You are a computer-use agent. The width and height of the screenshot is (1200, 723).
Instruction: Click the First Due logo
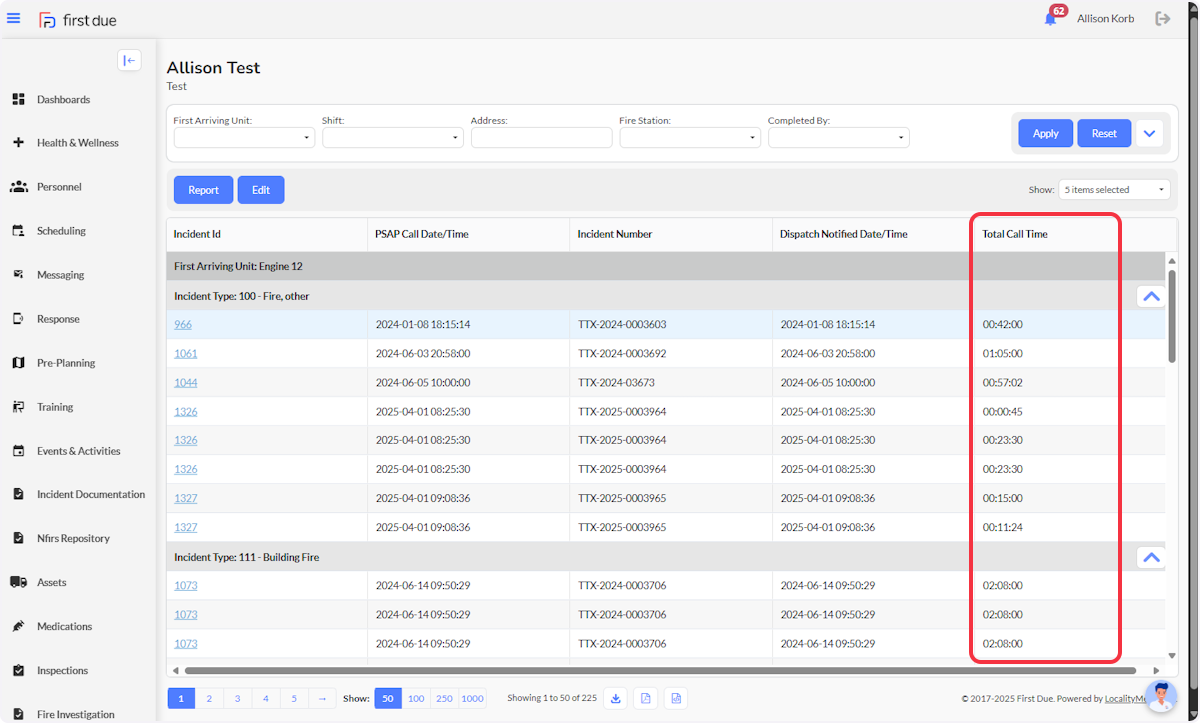coord(77,20)
